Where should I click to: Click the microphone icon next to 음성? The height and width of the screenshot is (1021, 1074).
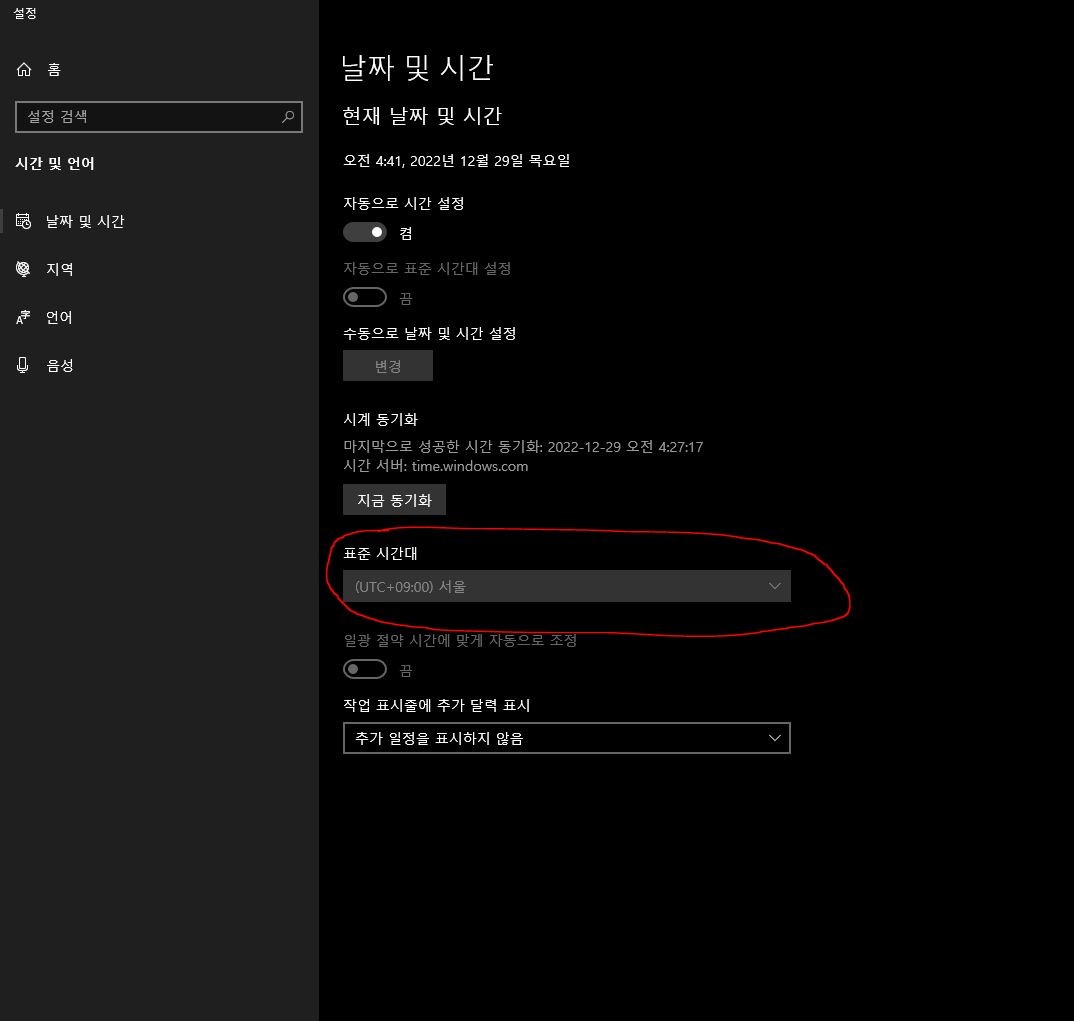pos(24,365)
